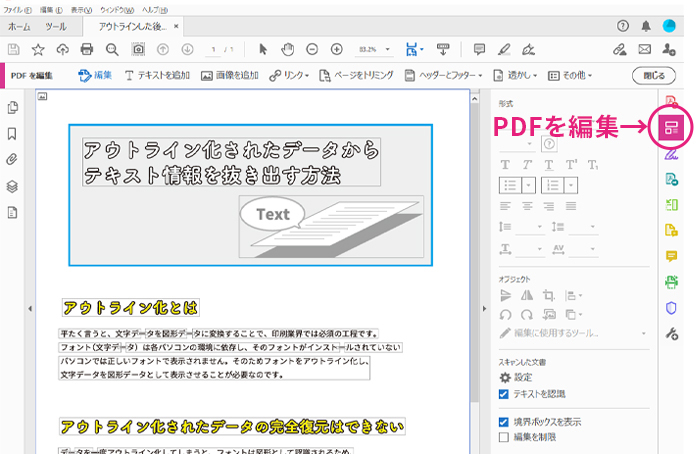Zoom out with the minus circle
This screenshot has height=454, width=700.
point(312,49)
